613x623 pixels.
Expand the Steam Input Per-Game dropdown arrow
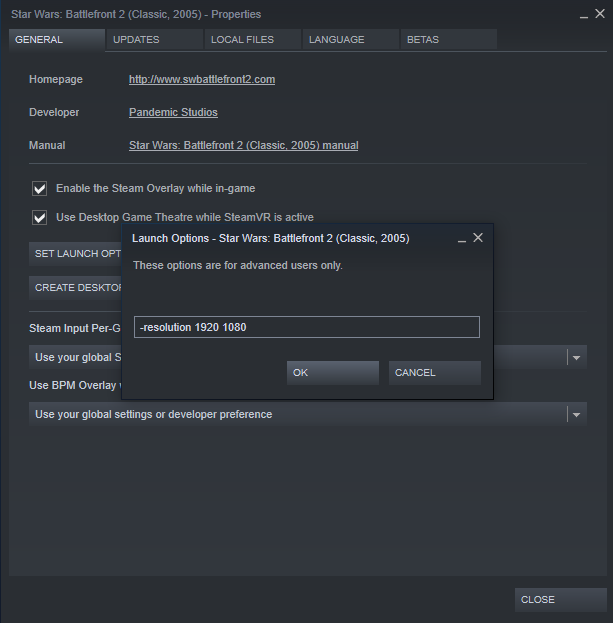tap(576, 358)
